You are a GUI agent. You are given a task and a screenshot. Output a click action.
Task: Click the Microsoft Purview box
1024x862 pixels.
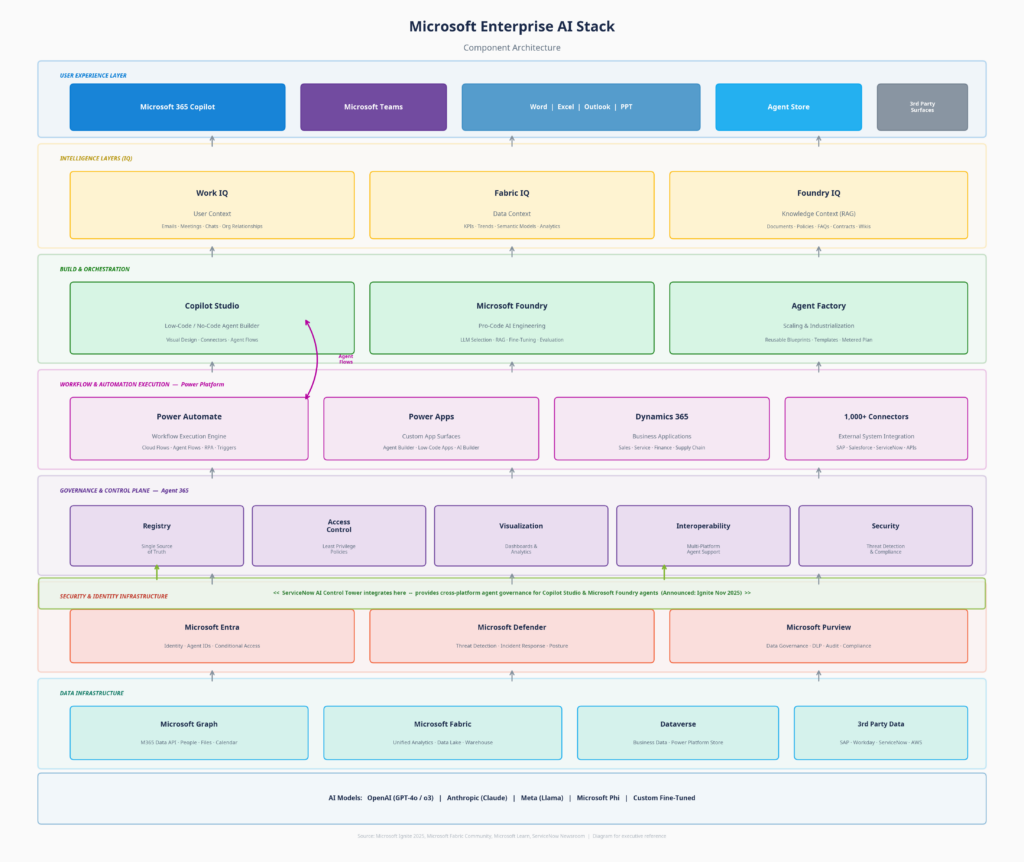pos(818,637)
